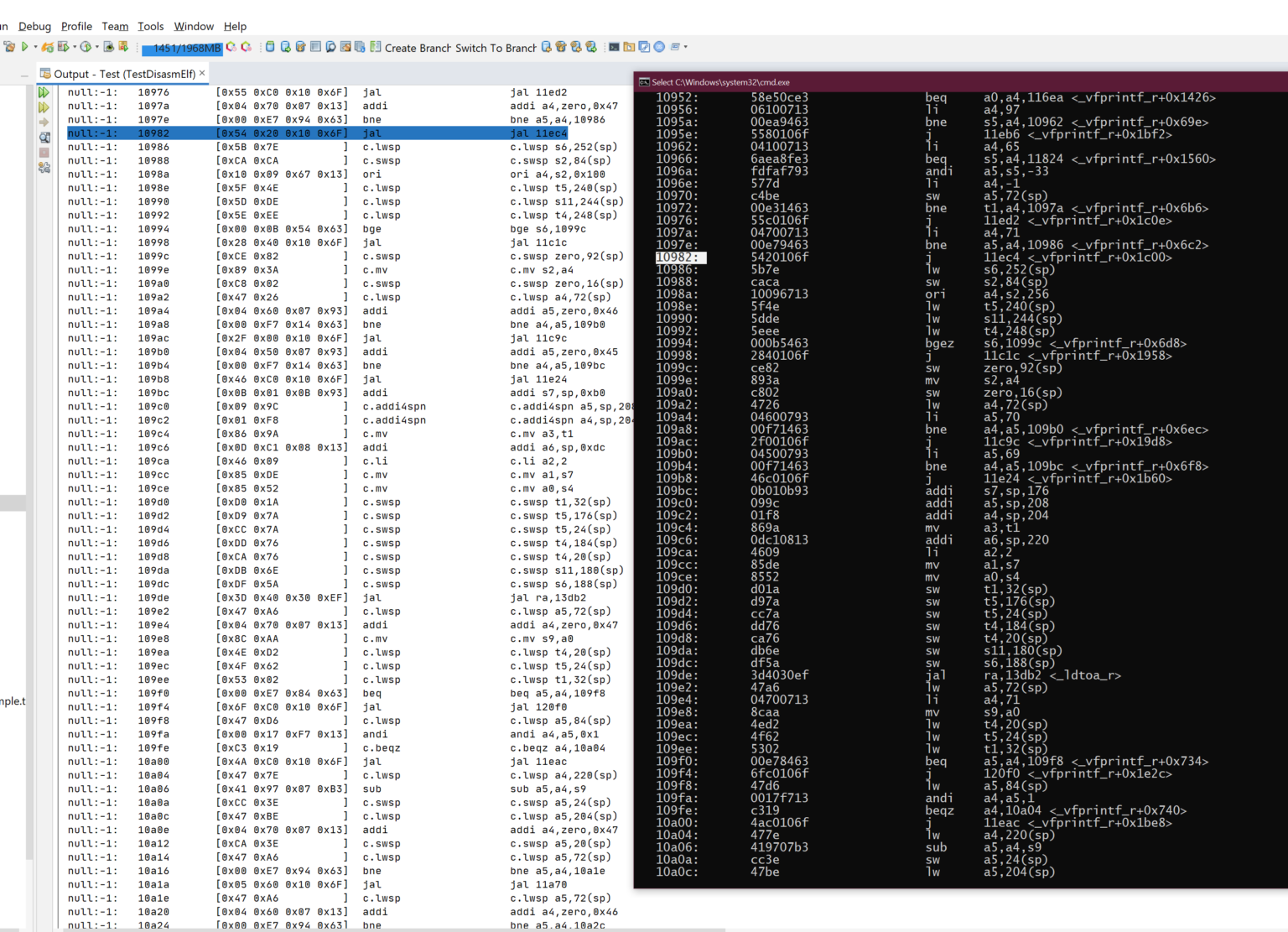Click the inspect magnifier icon beside output
This screenshot has width=1288, height=932.
tap(44, 137)
